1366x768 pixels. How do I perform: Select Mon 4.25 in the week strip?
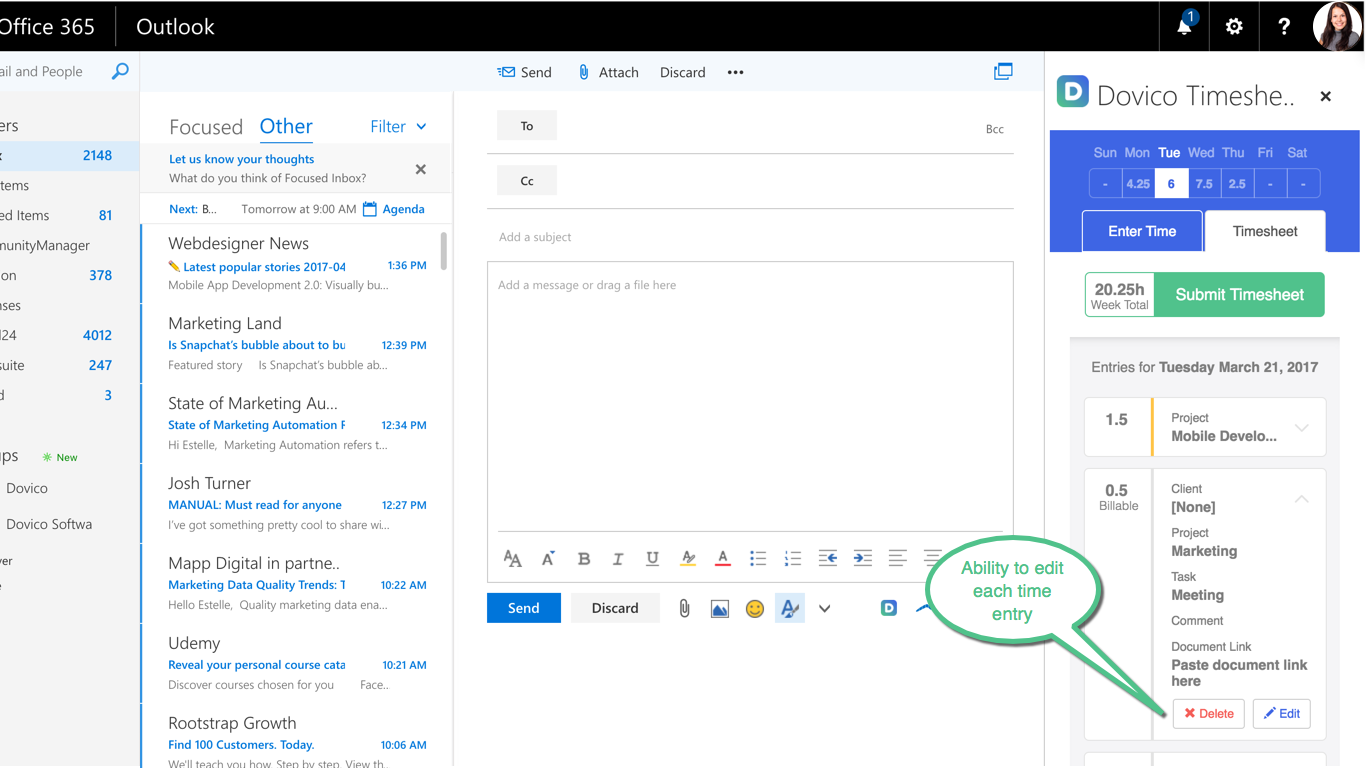pyautogui.click(x=1137, y=183)
